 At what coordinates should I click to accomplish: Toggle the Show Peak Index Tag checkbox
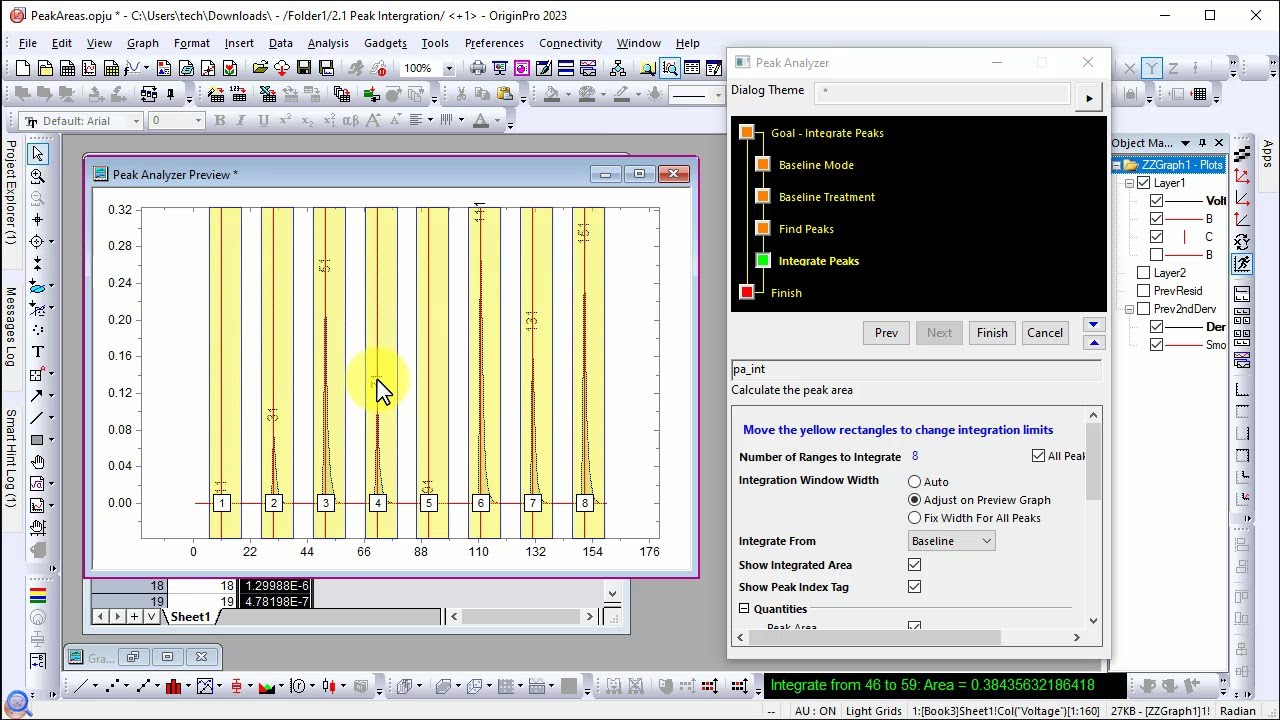(x=914, y=587)
